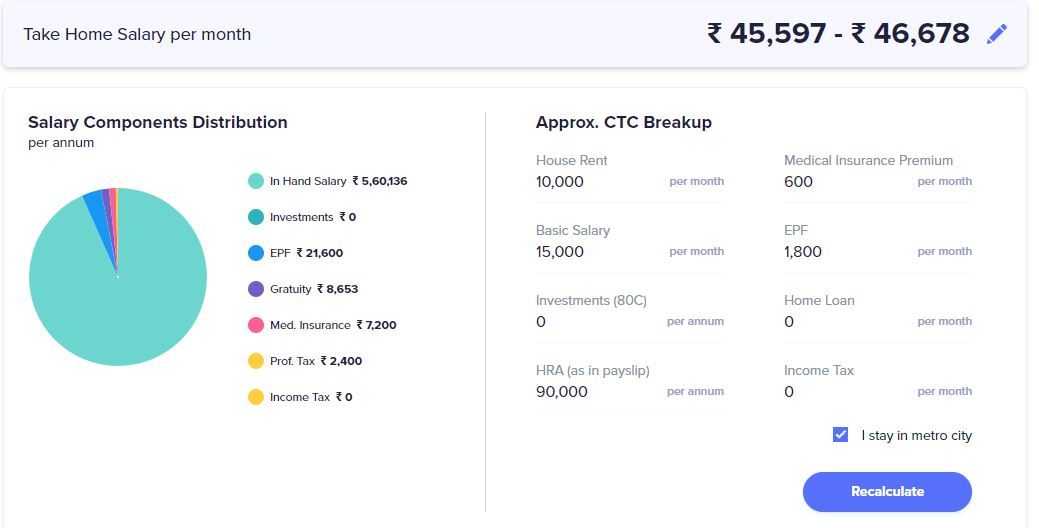Toggle the 'I stay in metro city' checkbox

pyautogui.click(x=841, y=435)
